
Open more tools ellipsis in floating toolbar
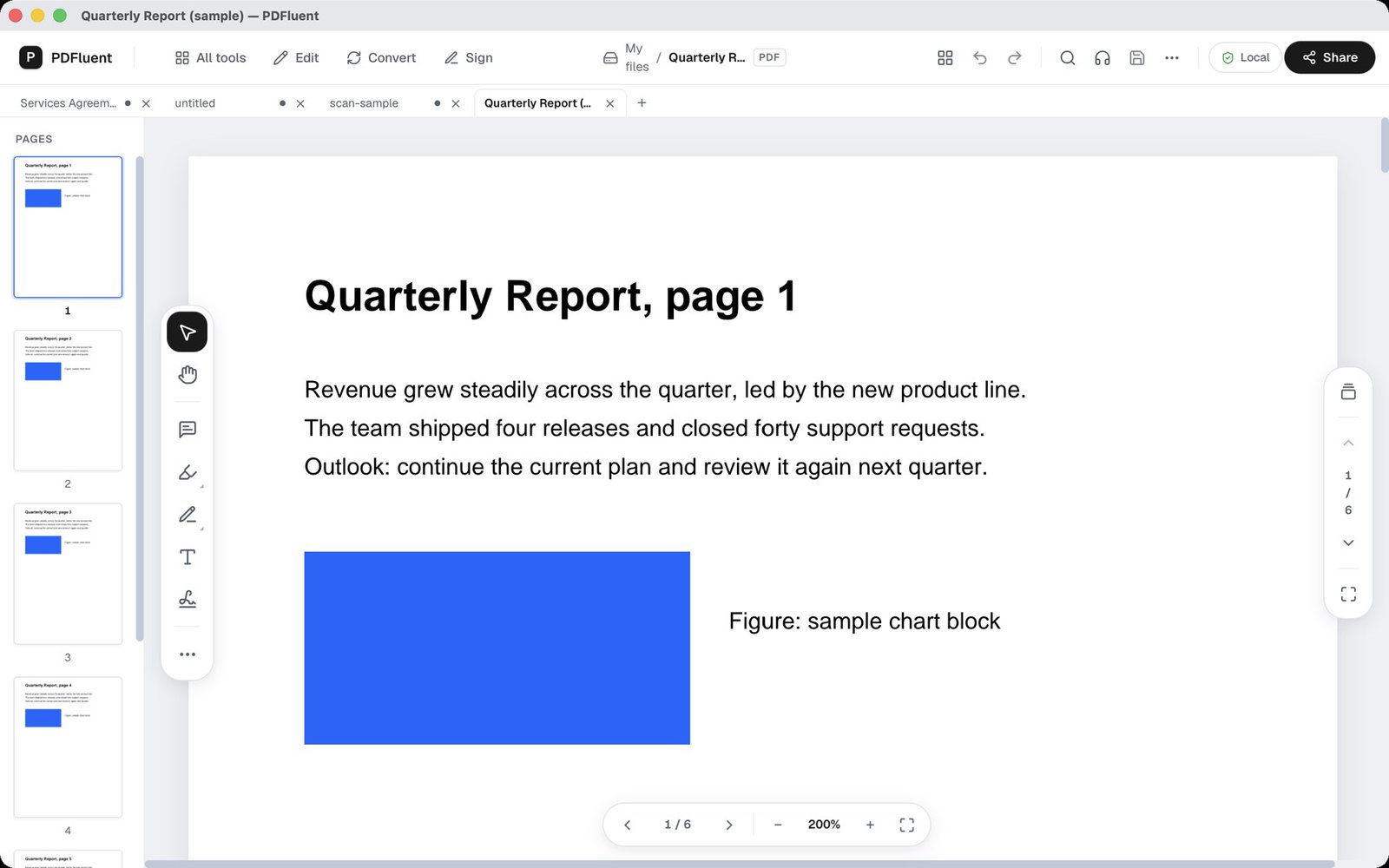[x=187, y=654]
